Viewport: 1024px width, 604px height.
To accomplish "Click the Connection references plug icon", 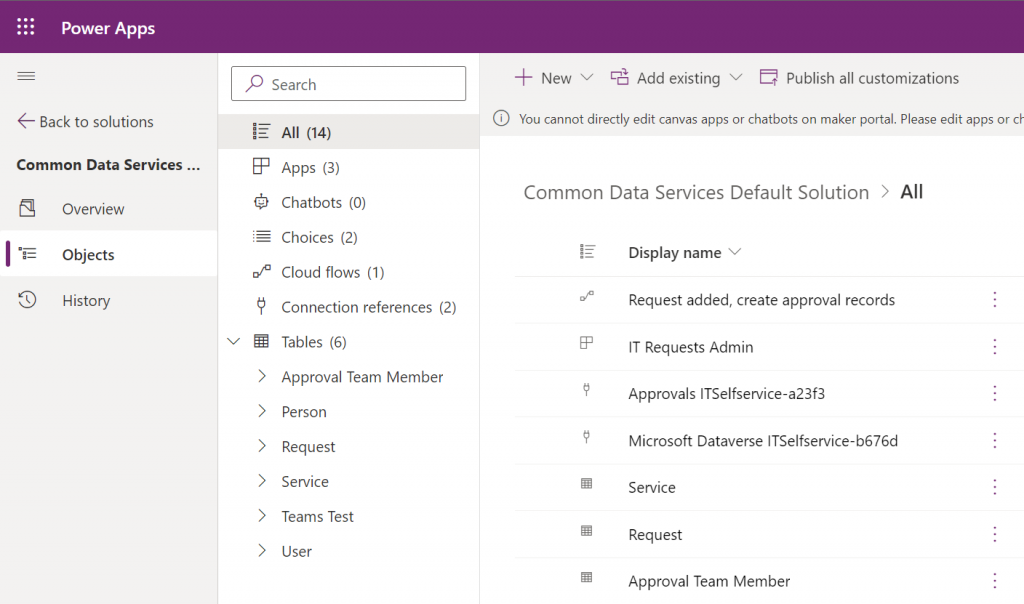I will (x=261, y=306).
